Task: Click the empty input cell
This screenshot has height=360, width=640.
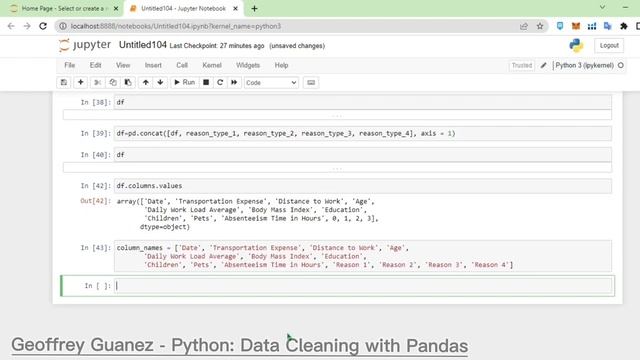Action: pyautogui.click(x=364, y=286)
